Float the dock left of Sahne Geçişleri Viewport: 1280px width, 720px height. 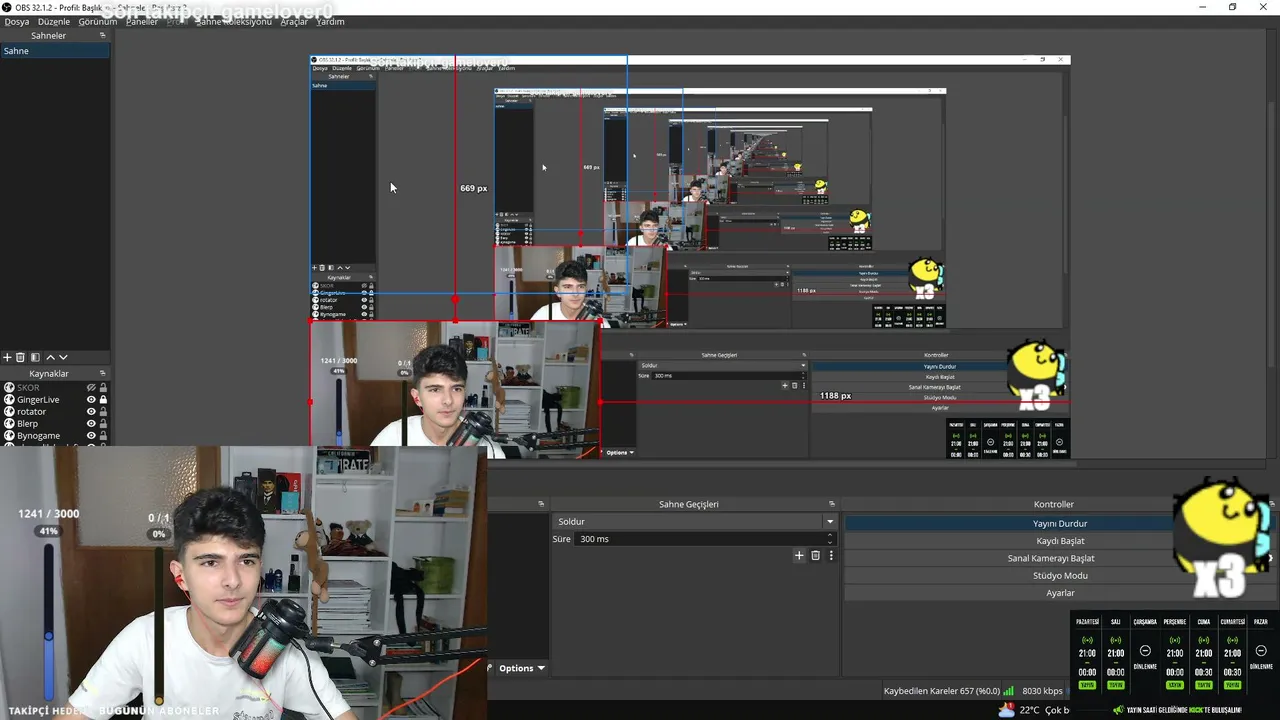coord(541,504)
